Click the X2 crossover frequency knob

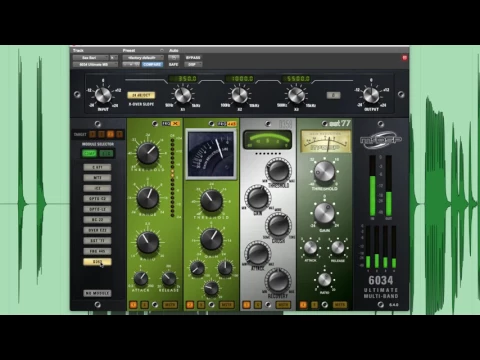(x=239, y=95)
